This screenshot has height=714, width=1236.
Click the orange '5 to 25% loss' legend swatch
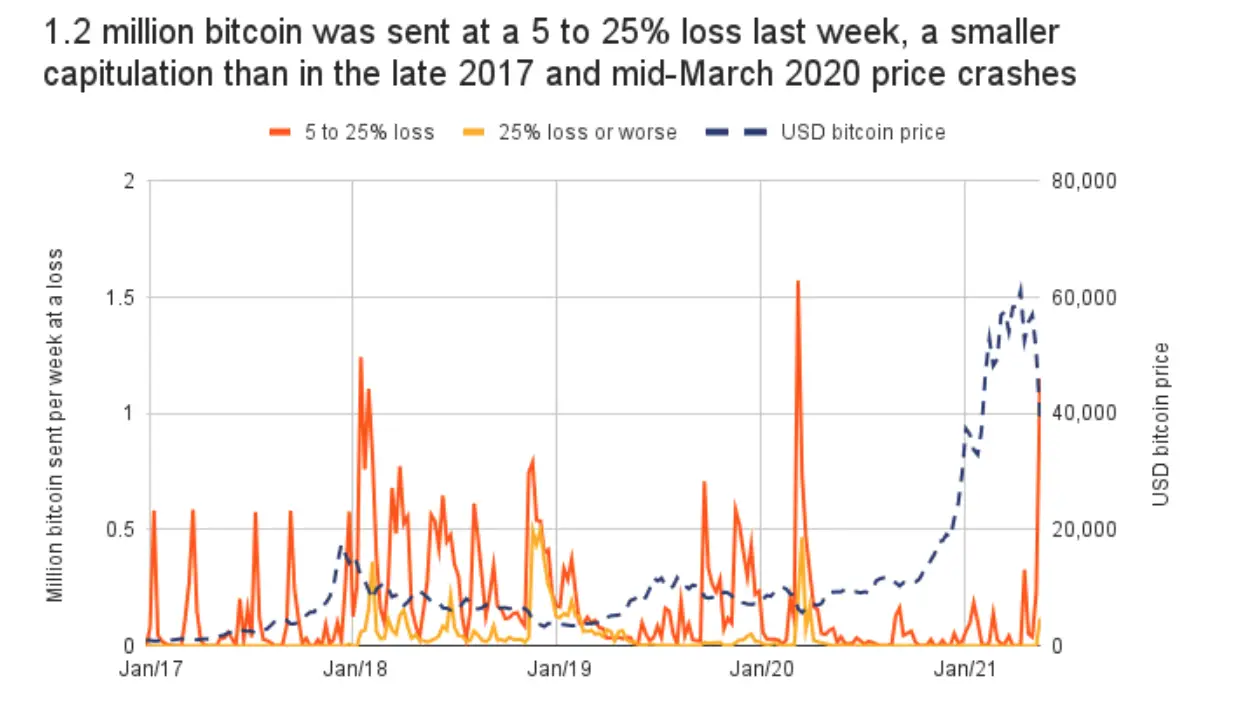coord(280,132)
